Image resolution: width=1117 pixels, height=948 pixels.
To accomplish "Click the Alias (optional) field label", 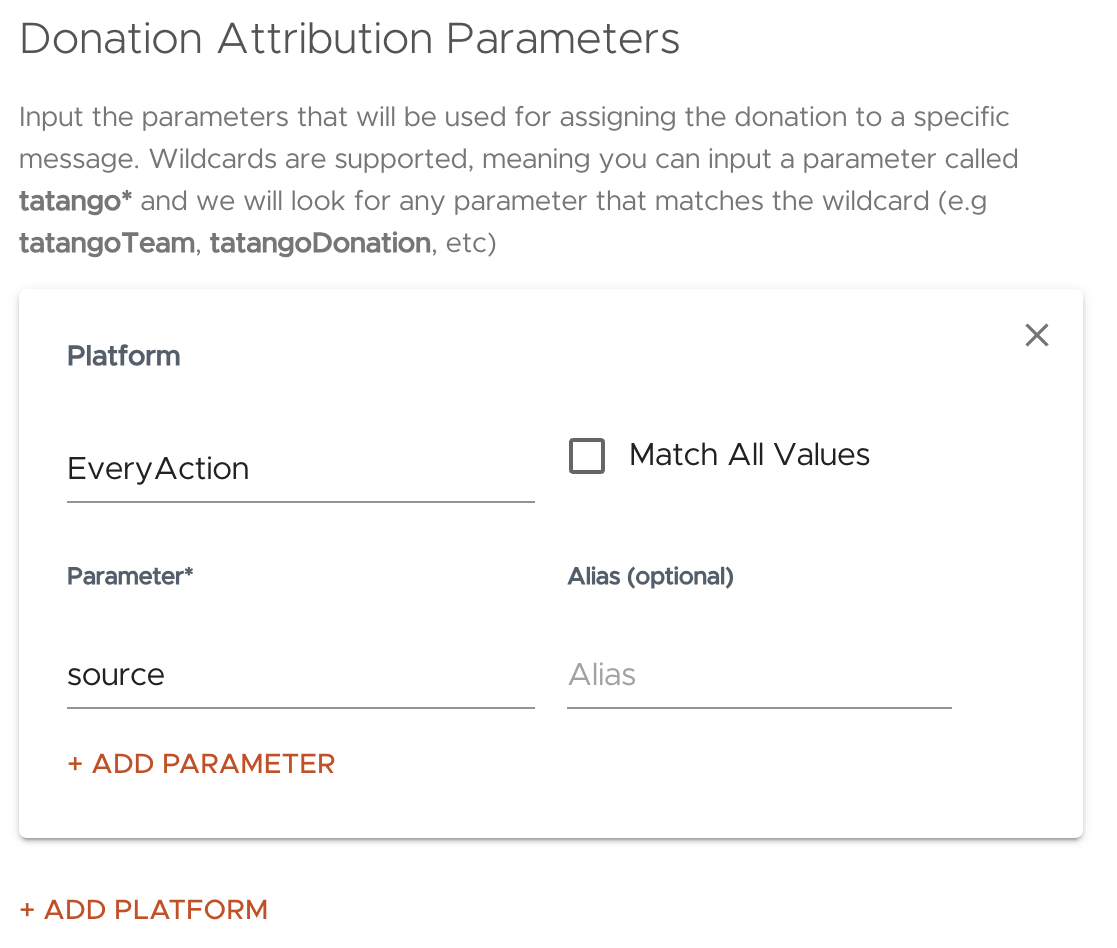I will coord(651,576).
